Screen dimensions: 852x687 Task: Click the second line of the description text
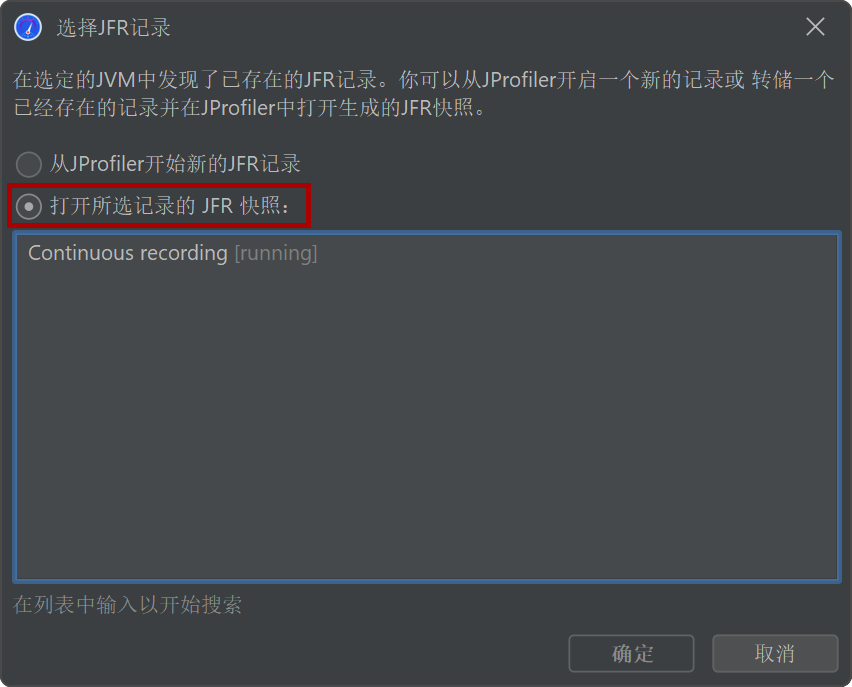click(249, 108)
